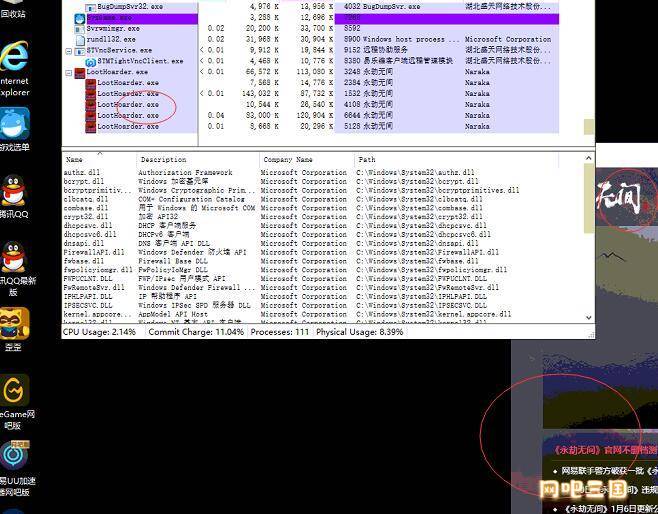
Task: Click the rundll32.exe document icon
Action: click(80, 40)
